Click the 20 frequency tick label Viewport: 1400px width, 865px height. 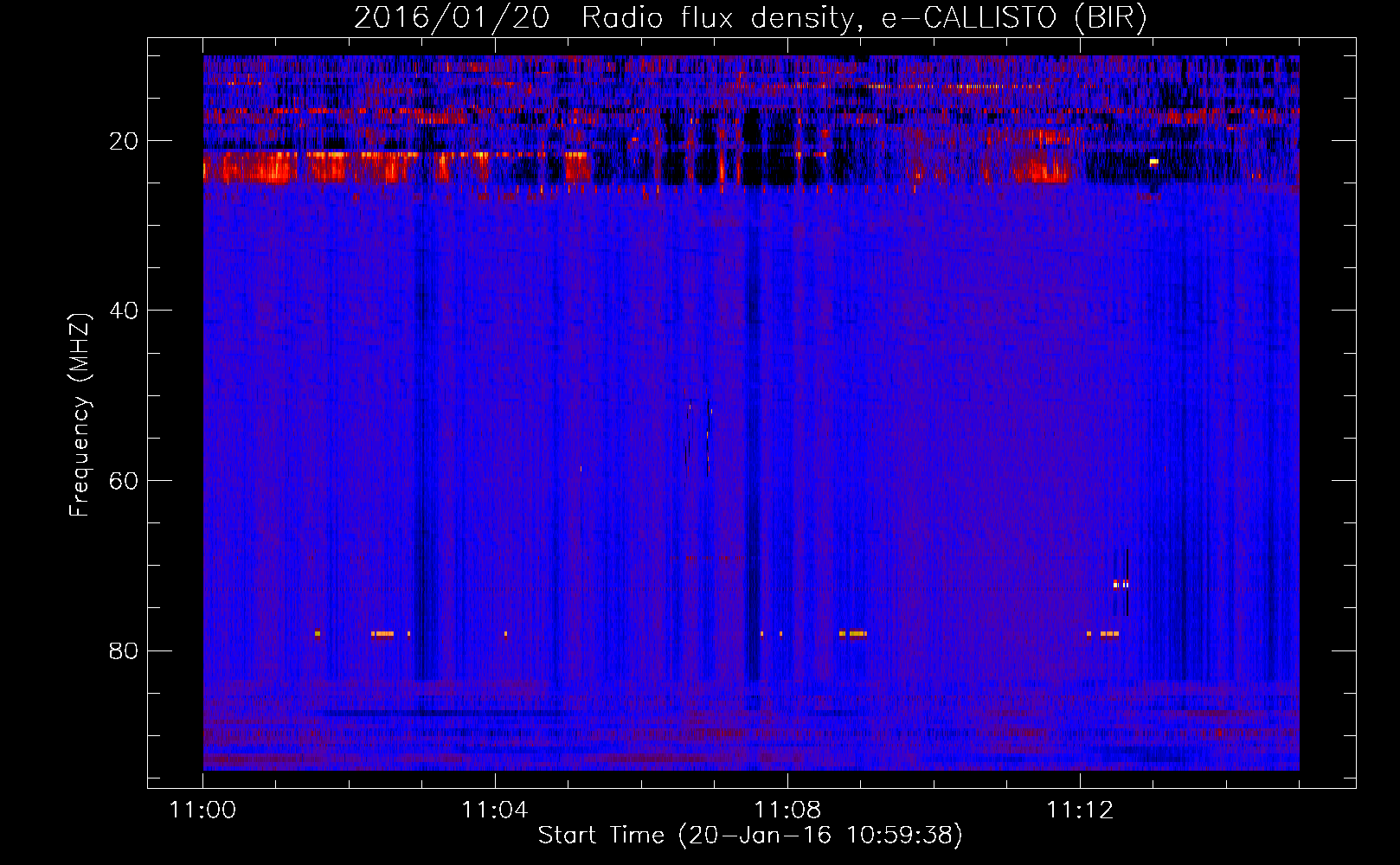[x=124, y=141]
